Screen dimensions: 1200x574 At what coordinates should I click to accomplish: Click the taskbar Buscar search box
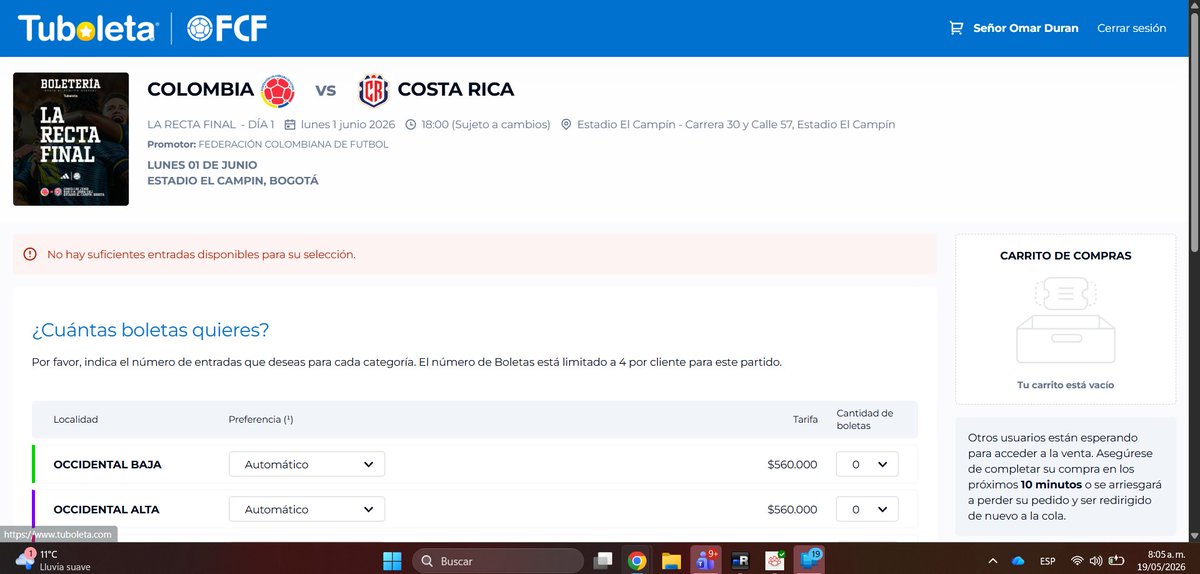click(x=497, y=560)
